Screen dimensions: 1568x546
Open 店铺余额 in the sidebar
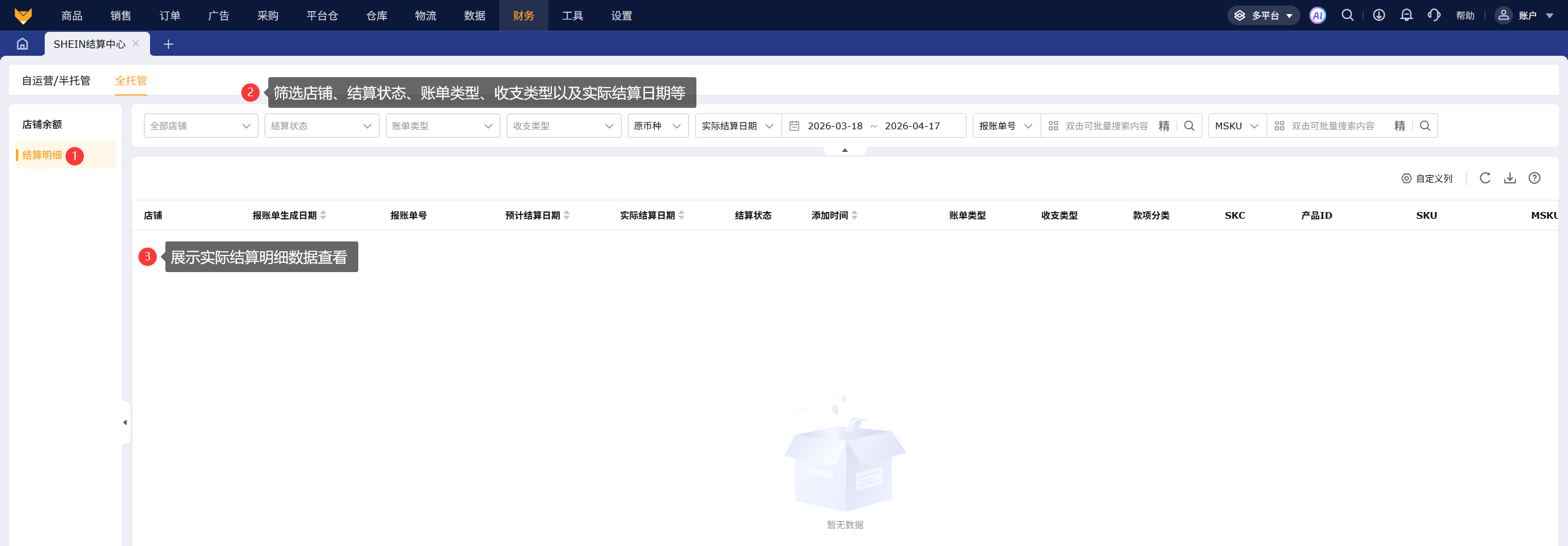pos(42,124)
